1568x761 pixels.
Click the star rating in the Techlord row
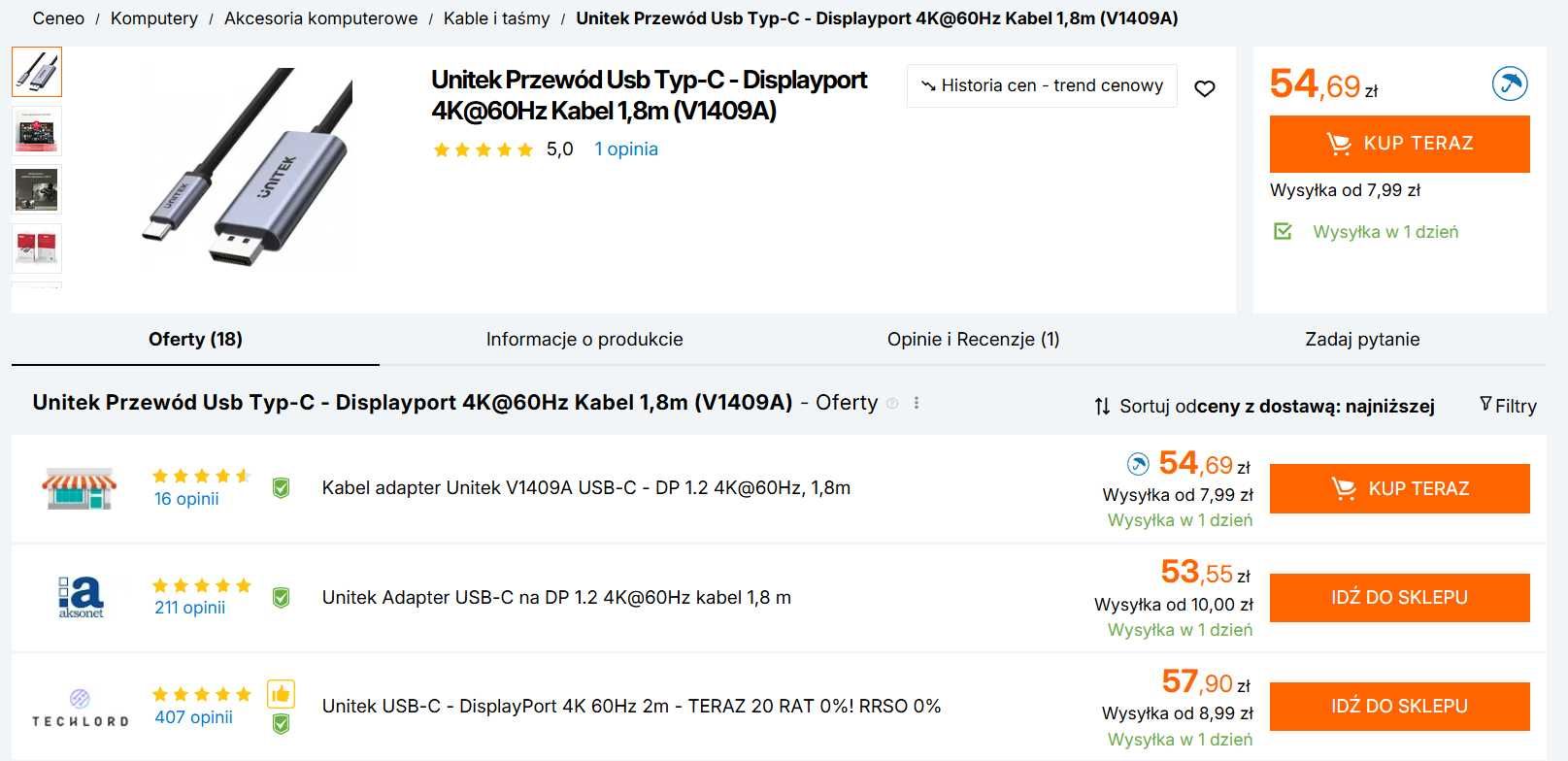pos(202,694)
